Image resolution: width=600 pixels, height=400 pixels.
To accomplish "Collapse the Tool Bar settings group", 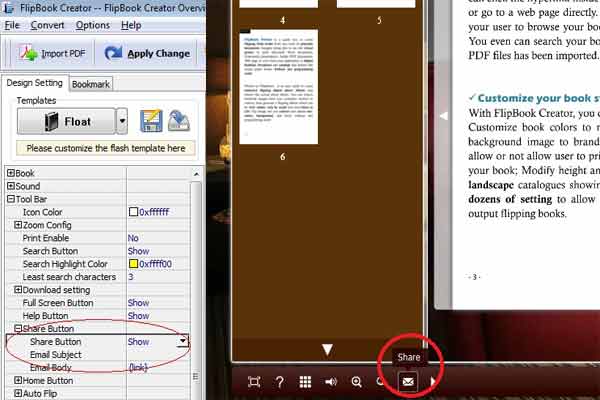I will pyautogui.click(x=11, y=199).
